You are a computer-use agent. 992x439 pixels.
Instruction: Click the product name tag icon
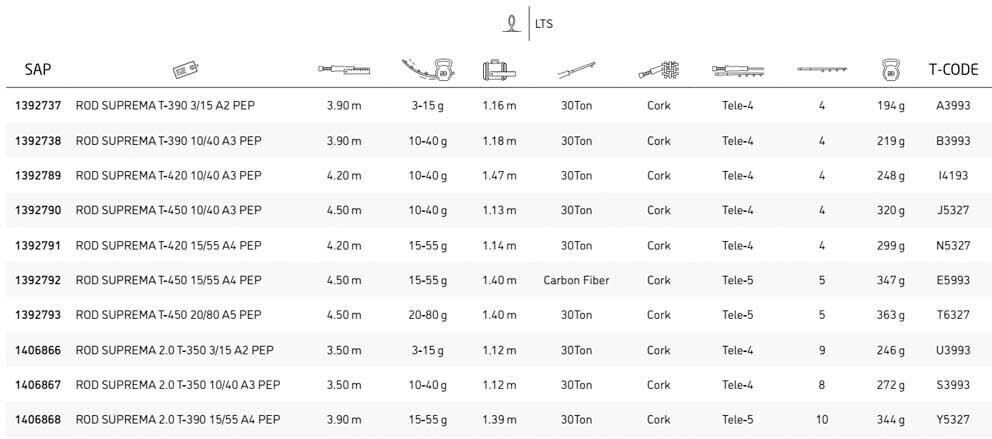[186, 70]
